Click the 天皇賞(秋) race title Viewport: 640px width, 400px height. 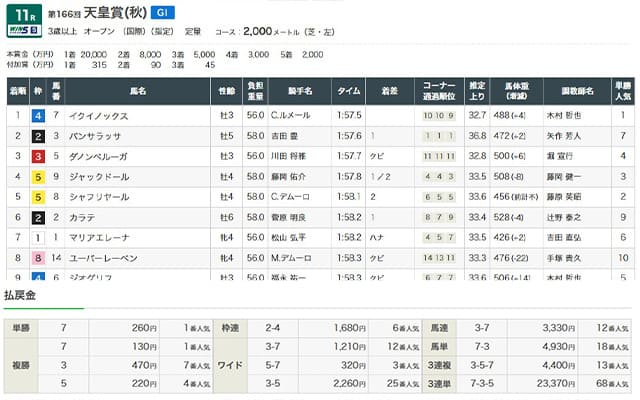tap(115, 13)
